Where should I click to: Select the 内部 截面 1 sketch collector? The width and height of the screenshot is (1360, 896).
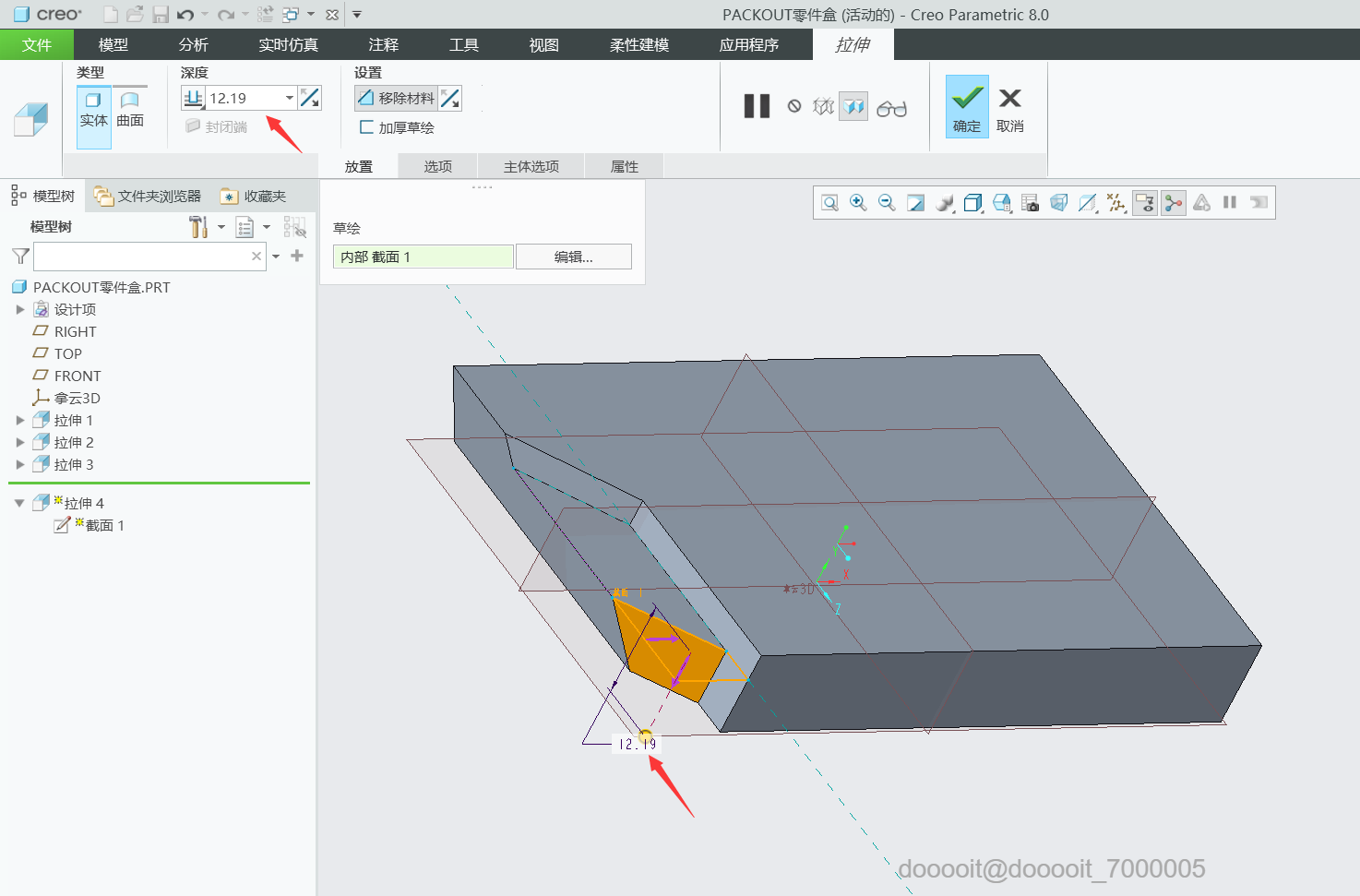coord(423,257)
